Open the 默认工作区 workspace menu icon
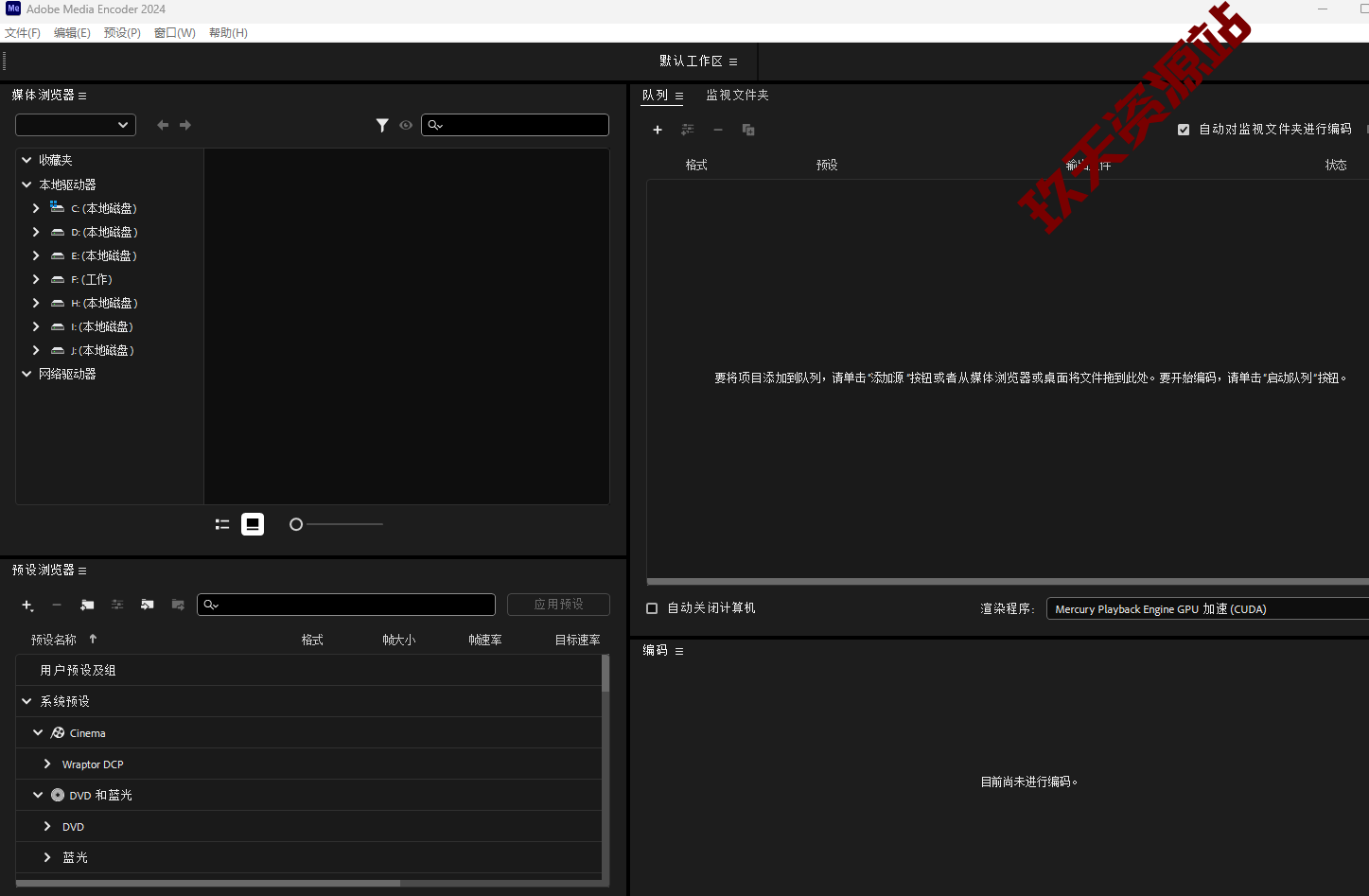The image size is (1369, 896). click(733, 61)
